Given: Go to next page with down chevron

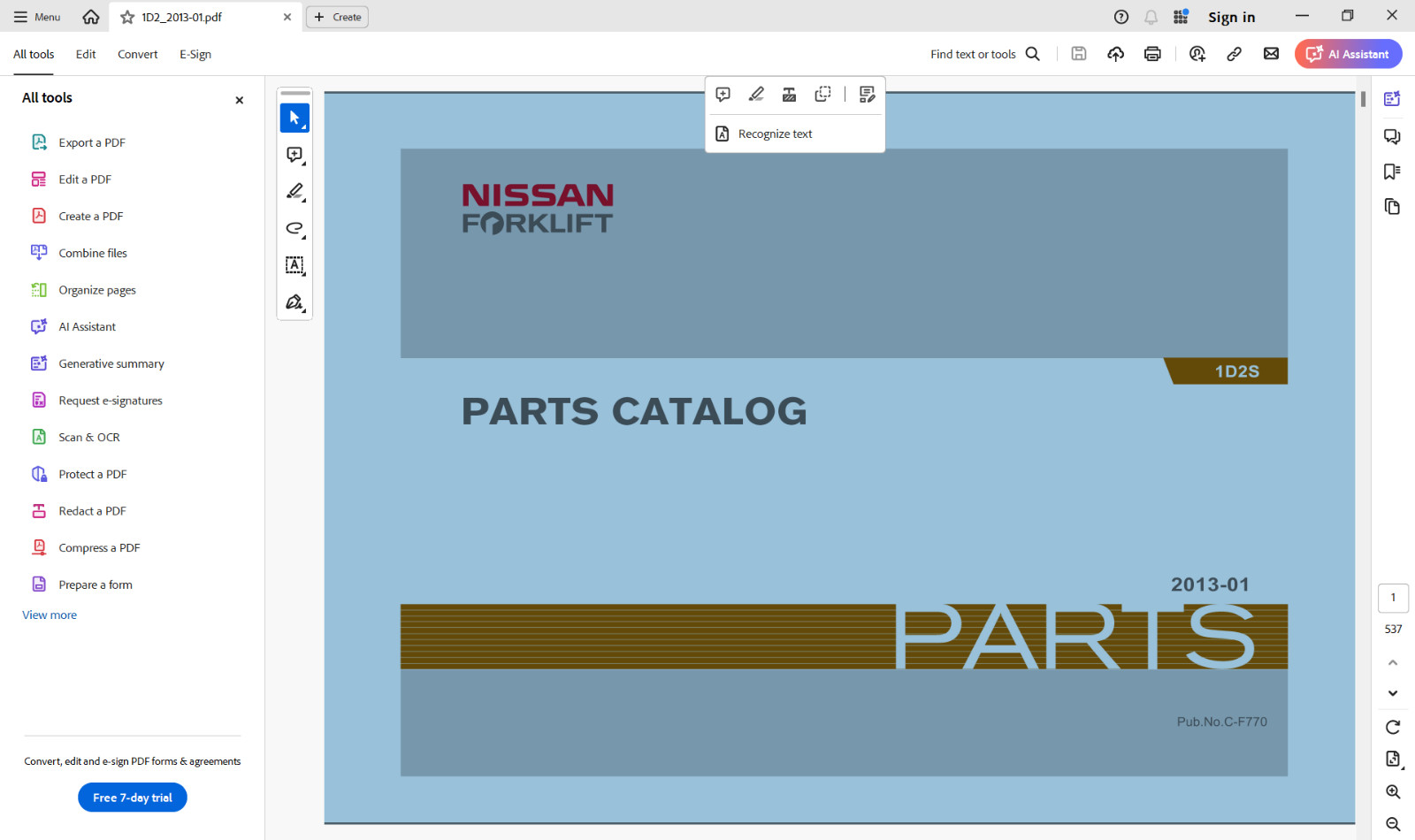Looking at the screenshot, I should [x=1393, y=693].
